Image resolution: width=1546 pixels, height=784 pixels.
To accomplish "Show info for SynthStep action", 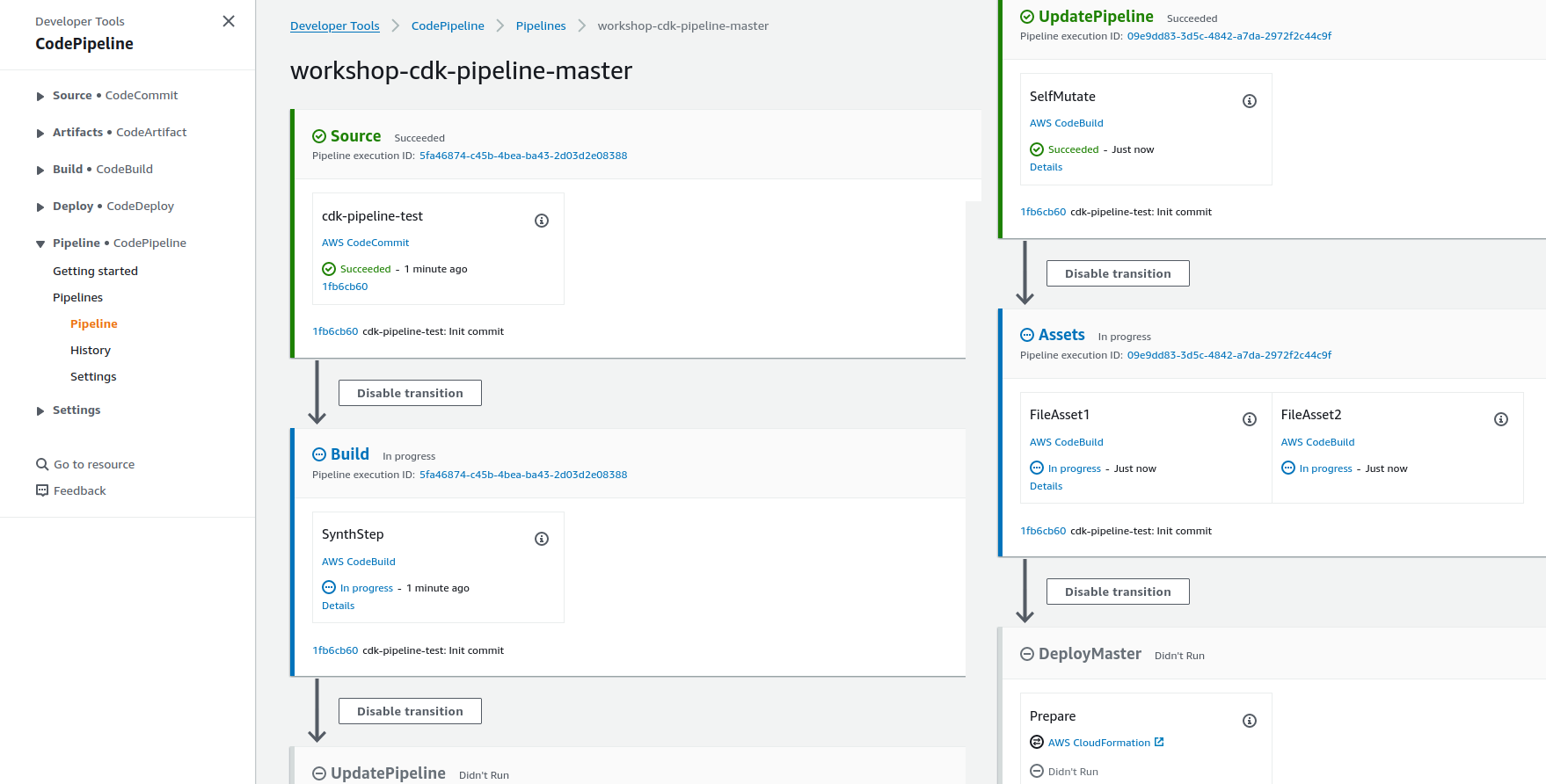I will pos(542,539).
